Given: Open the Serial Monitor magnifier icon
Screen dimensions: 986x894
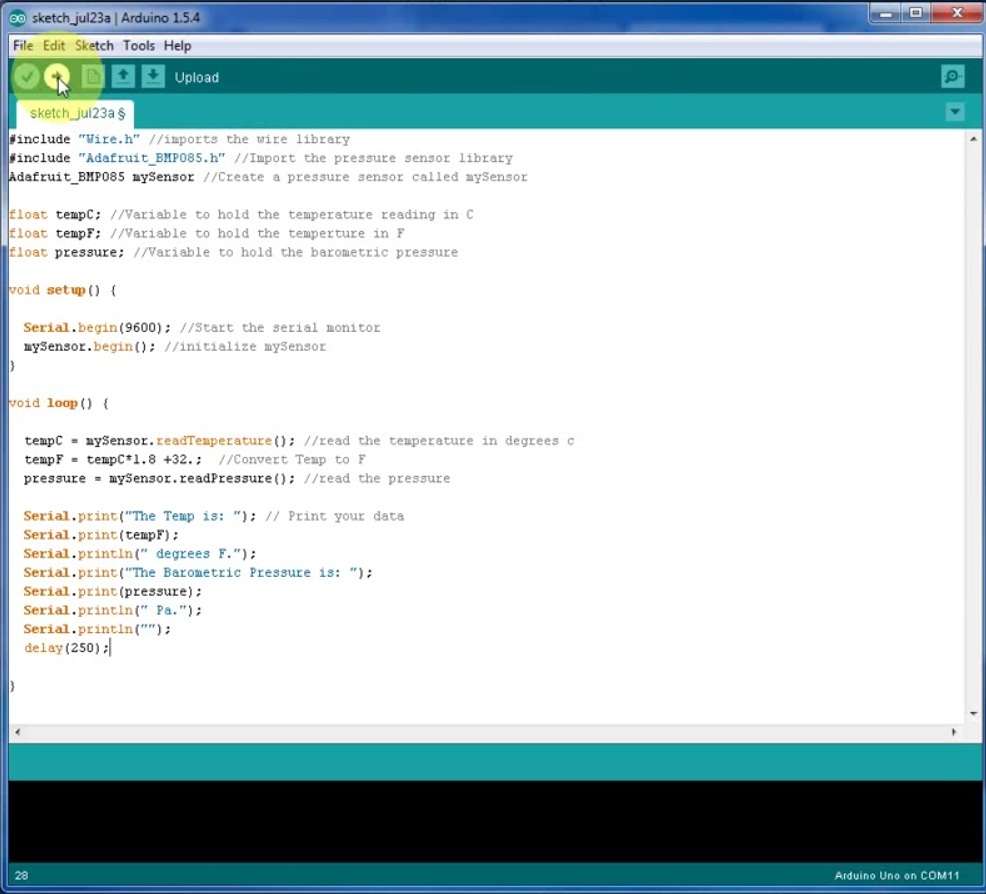Looking at the screenshot, I should pos(953,77).
